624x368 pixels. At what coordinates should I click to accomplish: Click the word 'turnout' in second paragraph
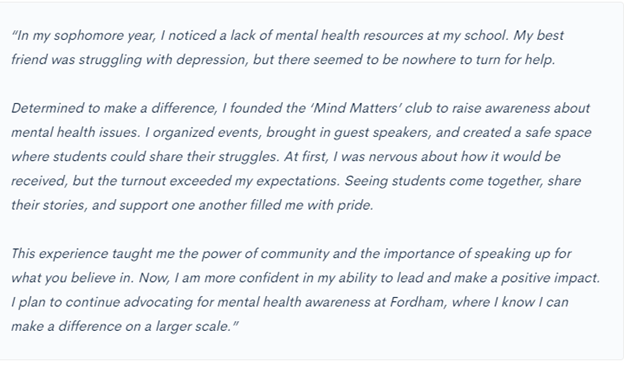click(x=143, y=181)
